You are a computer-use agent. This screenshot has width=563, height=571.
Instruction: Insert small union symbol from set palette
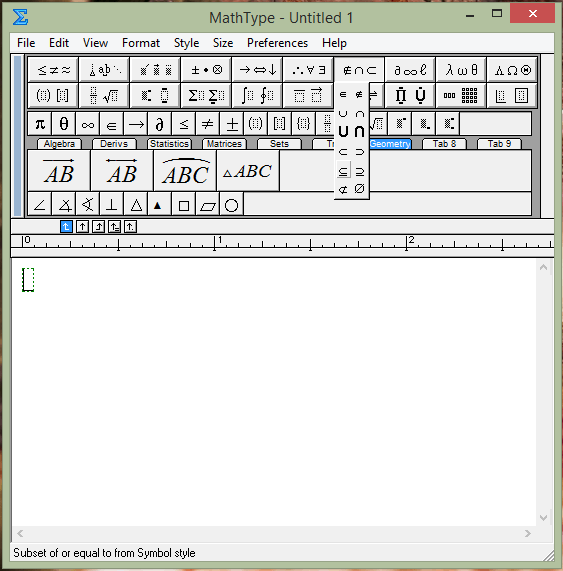(343, 114)
